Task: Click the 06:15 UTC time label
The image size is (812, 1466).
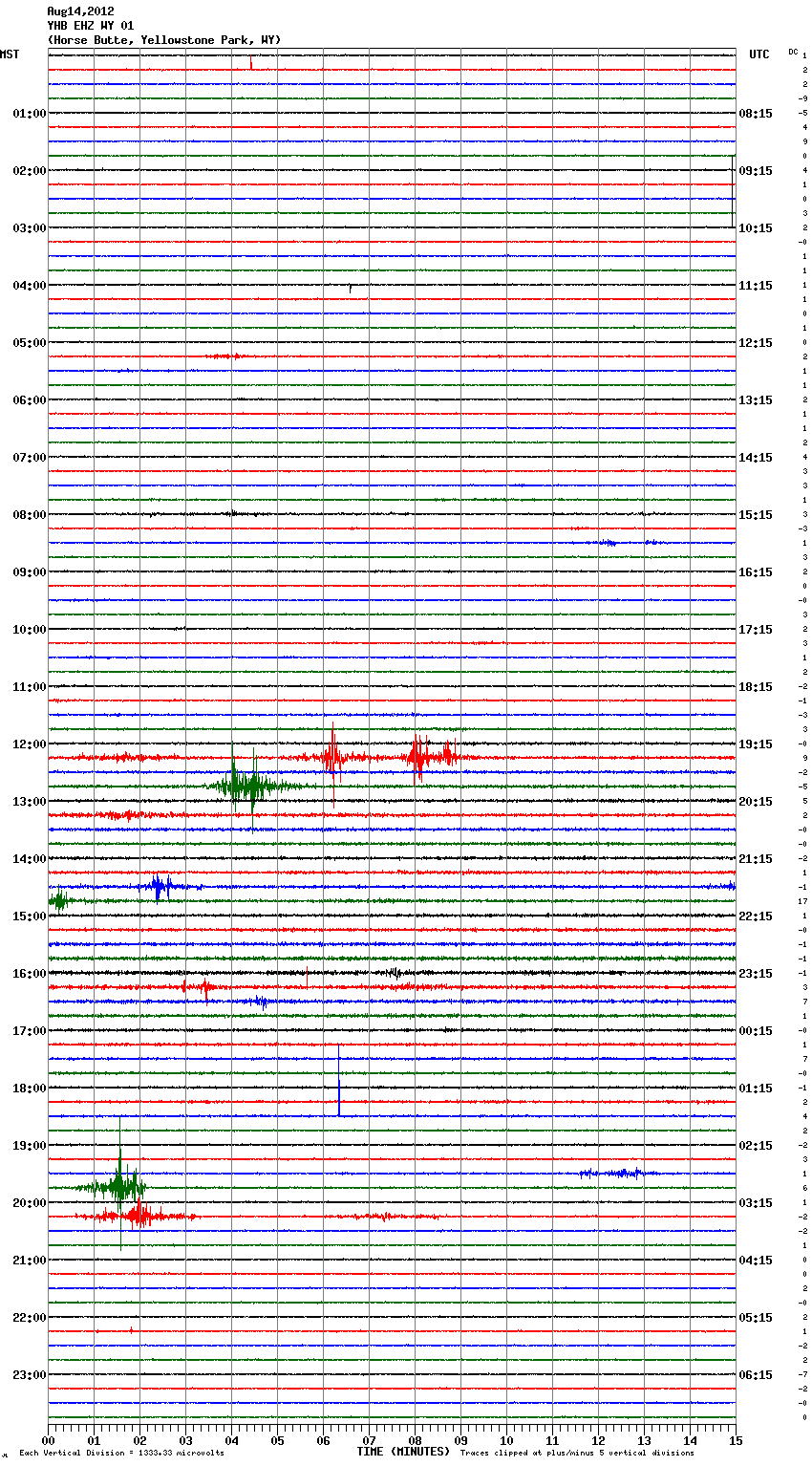Action: [x=756, y=1374]
